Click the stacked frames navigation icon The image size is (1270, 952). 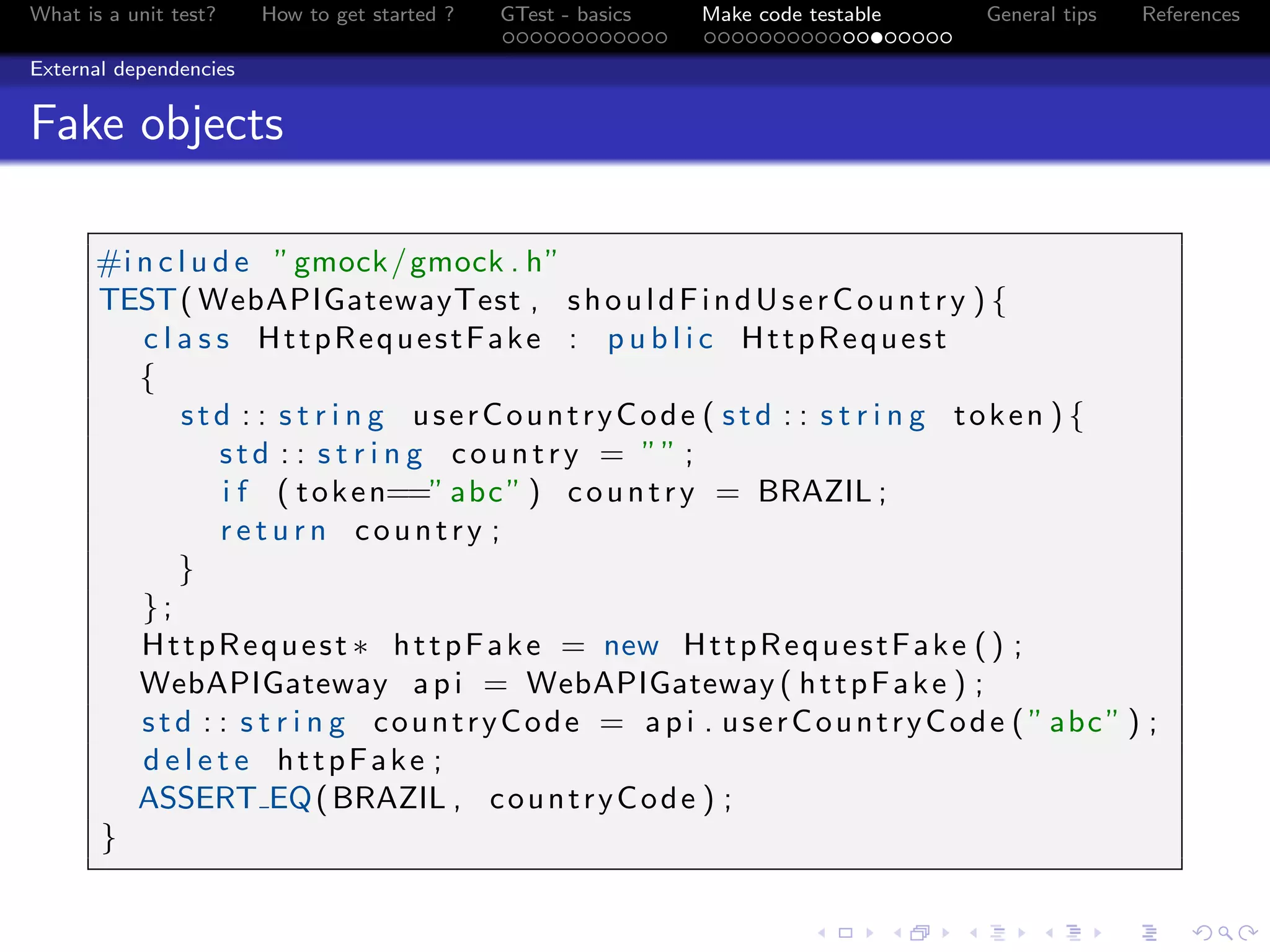(x=920, y=933)
